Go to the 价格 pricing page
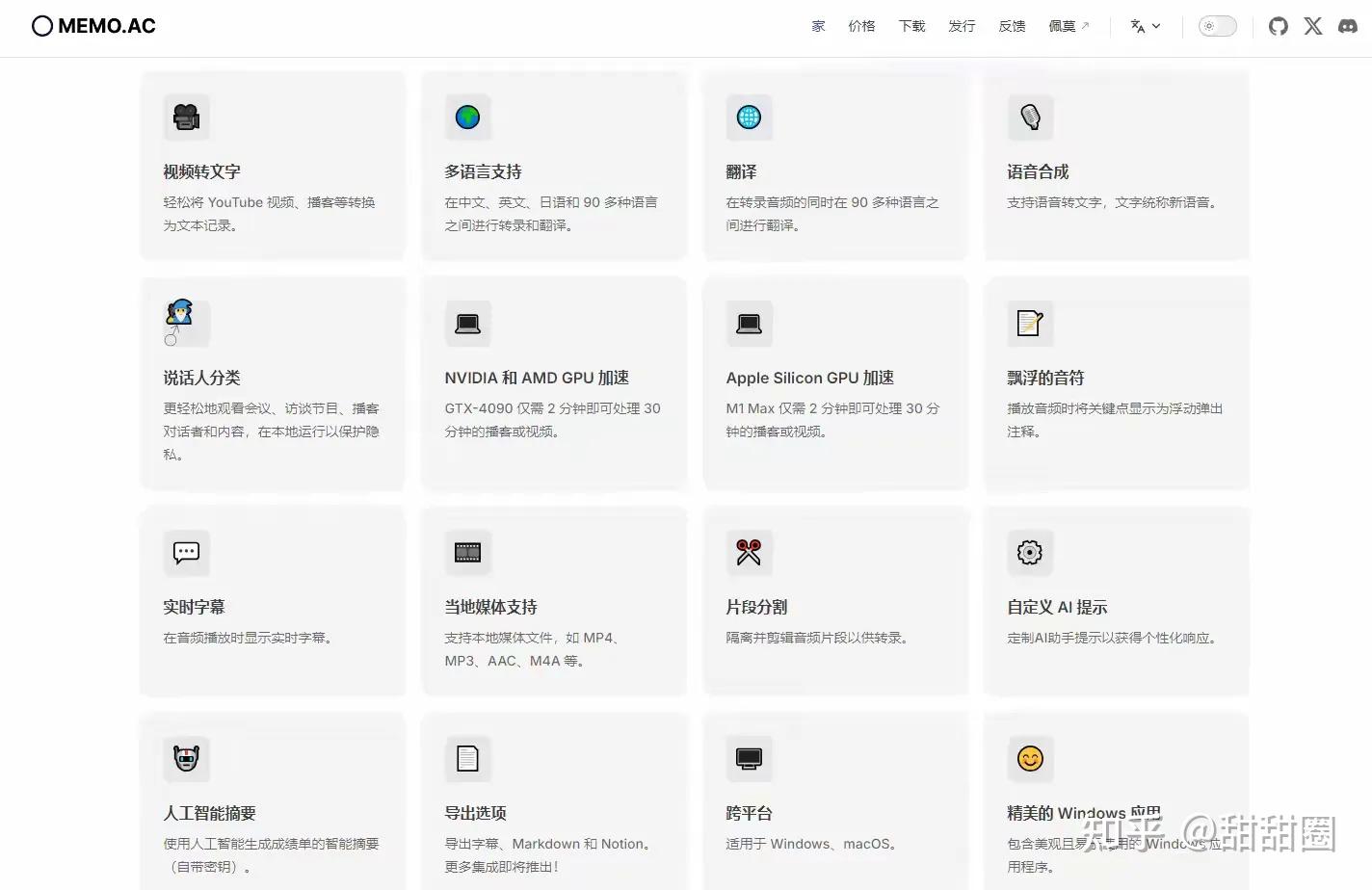1372x890 pixels. point(861,26)
